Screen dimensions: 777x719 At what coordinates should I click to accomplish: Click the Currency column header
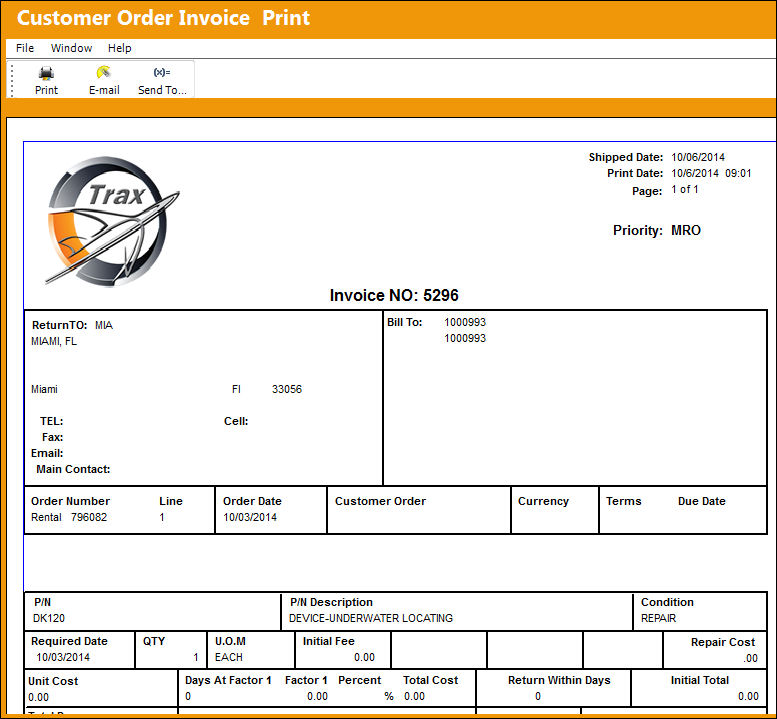[x=543, y=501]
